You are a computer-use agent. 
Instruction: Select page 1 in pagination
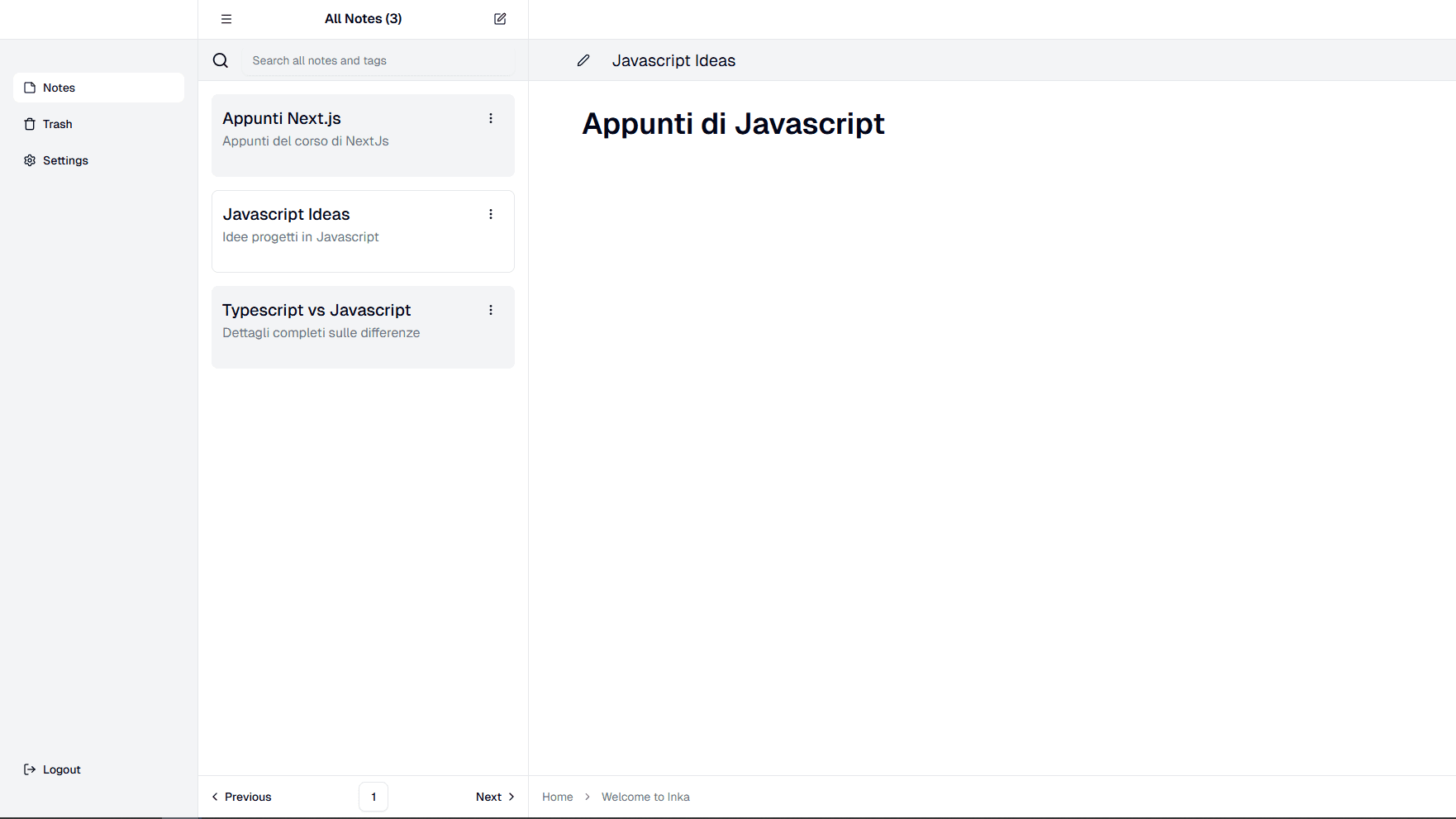point(374,797)
